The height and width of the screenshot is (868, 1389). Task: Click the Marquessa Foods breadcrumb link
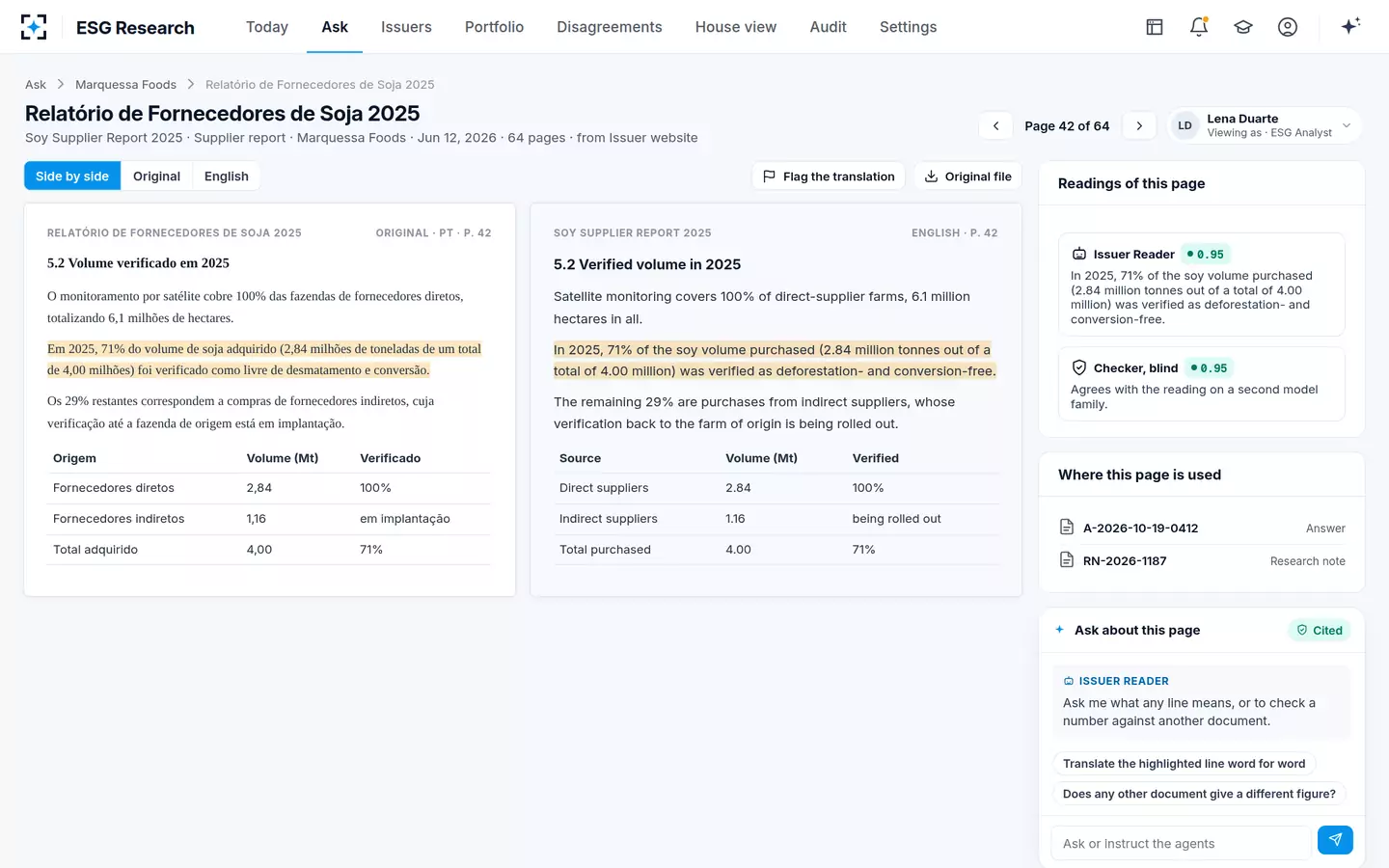pos(125,85)
